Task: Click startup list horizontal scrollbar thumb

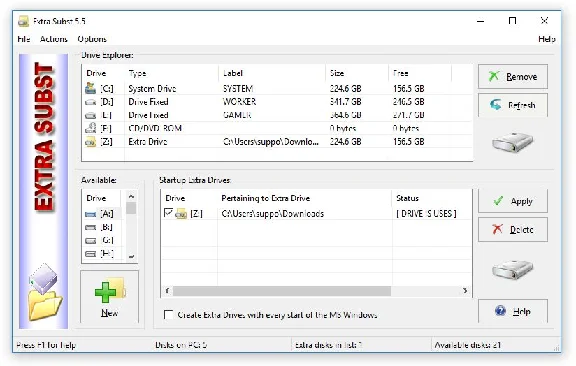Action: coord(282,291)
